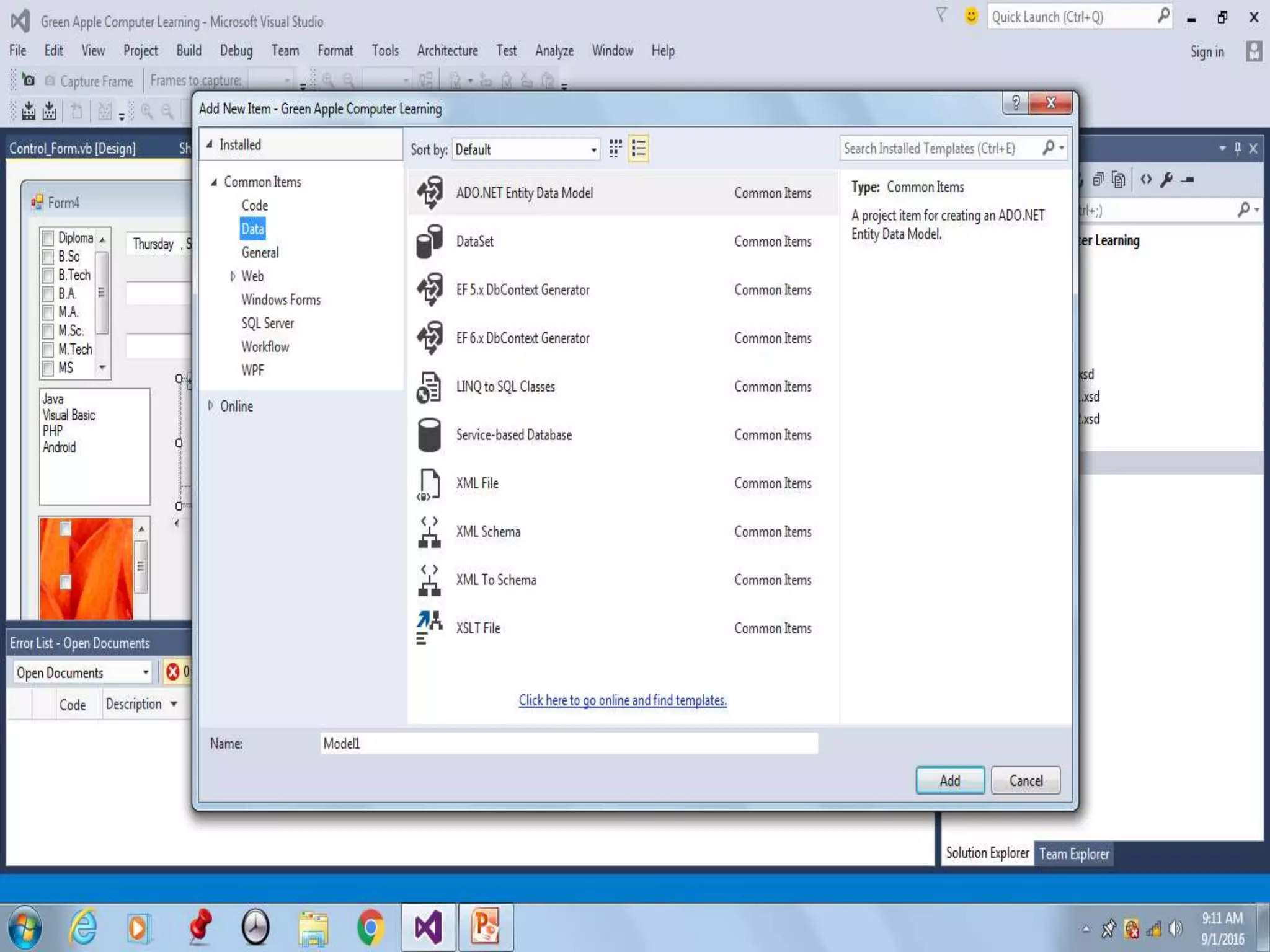
Task: Open the Architecture menu
Action: (447, 51)
